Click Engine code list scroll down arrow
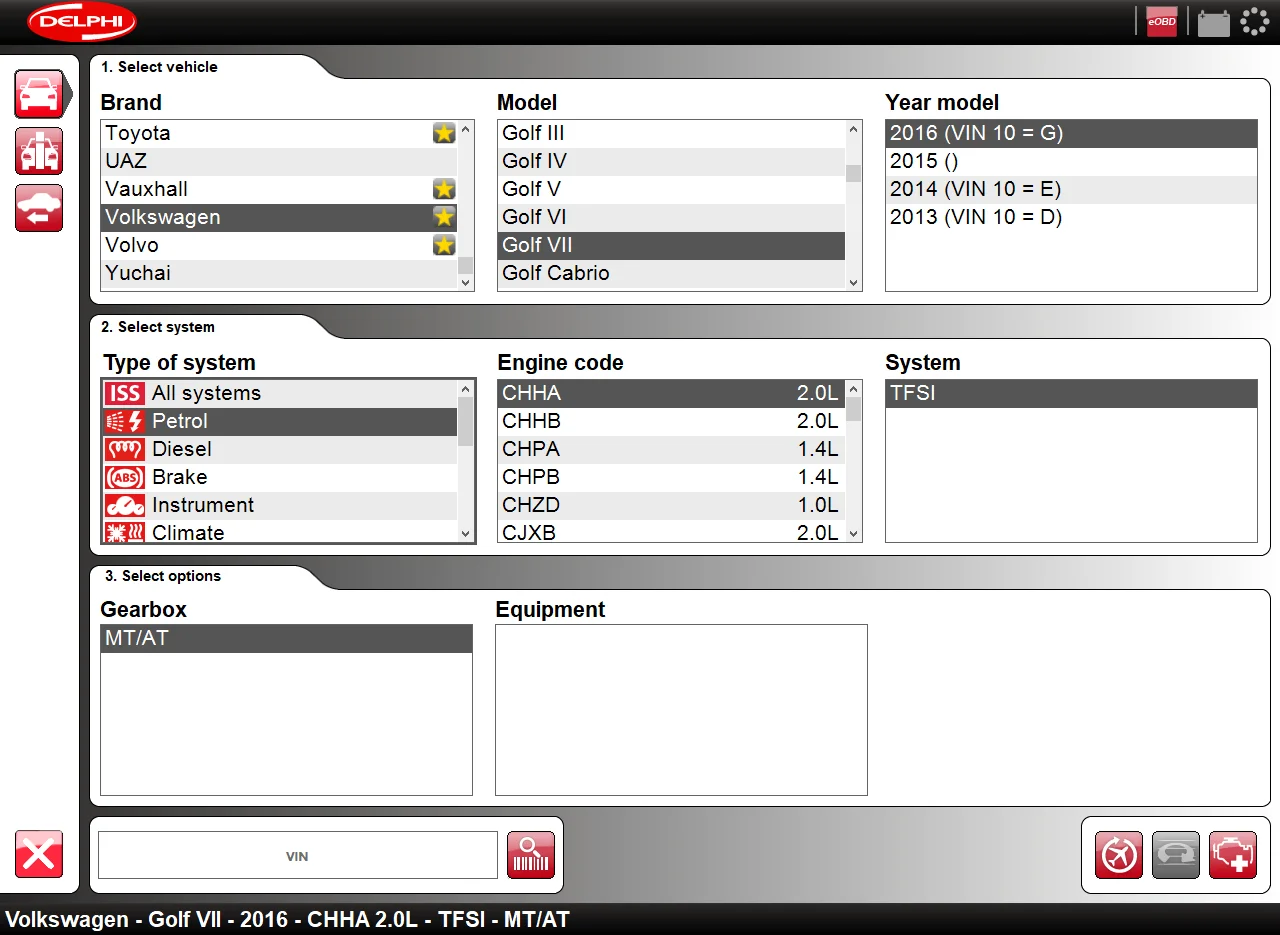Viewport: 1280px width, 935px height. (853, 534)
